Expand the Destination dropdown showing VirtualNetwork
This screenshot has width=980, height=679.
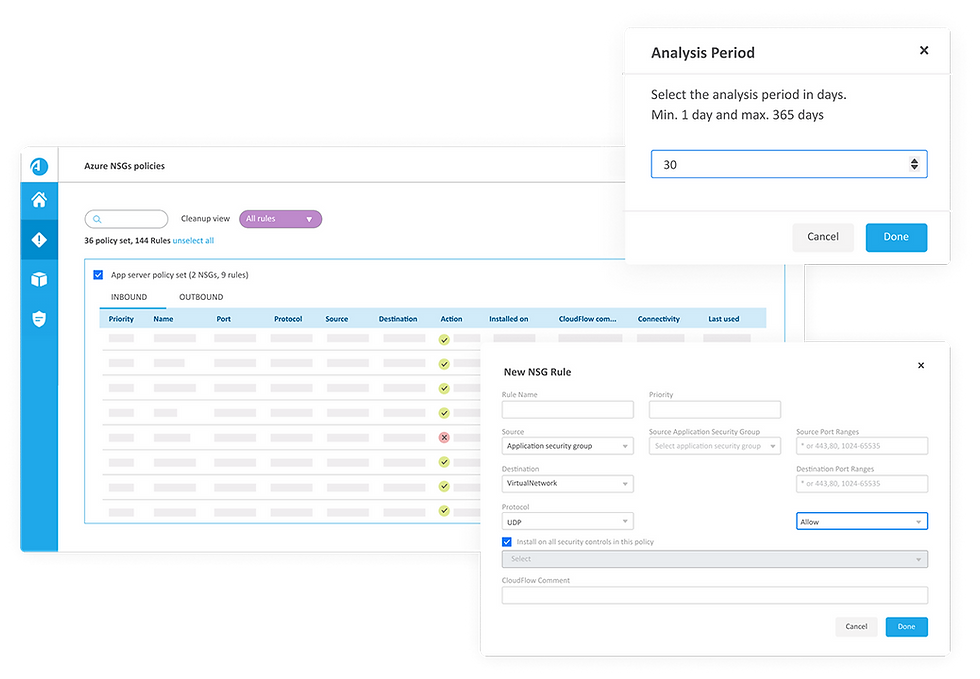click(567, 483)
